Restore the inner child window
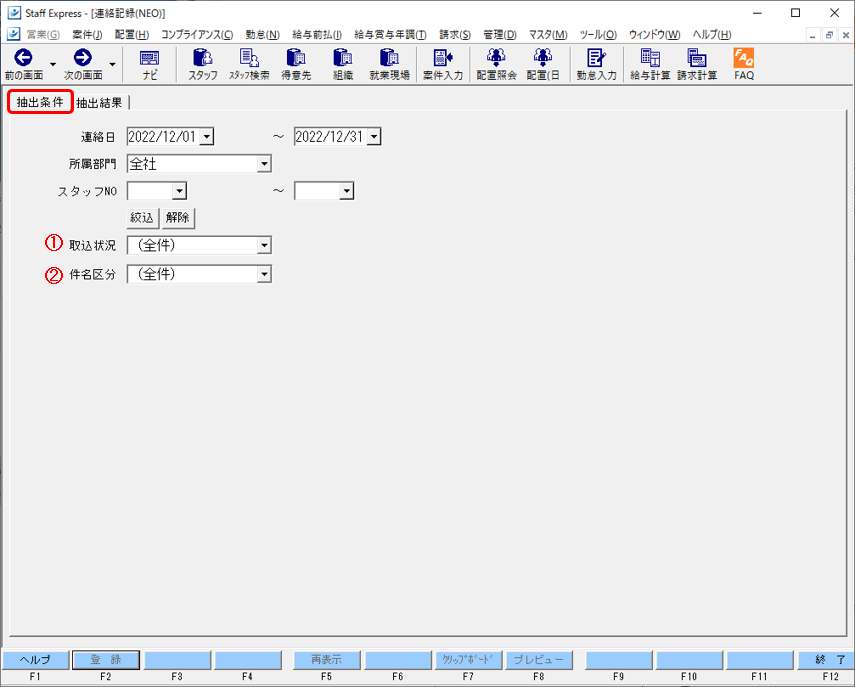The image size is (855, 687). [x=829, y=35]
